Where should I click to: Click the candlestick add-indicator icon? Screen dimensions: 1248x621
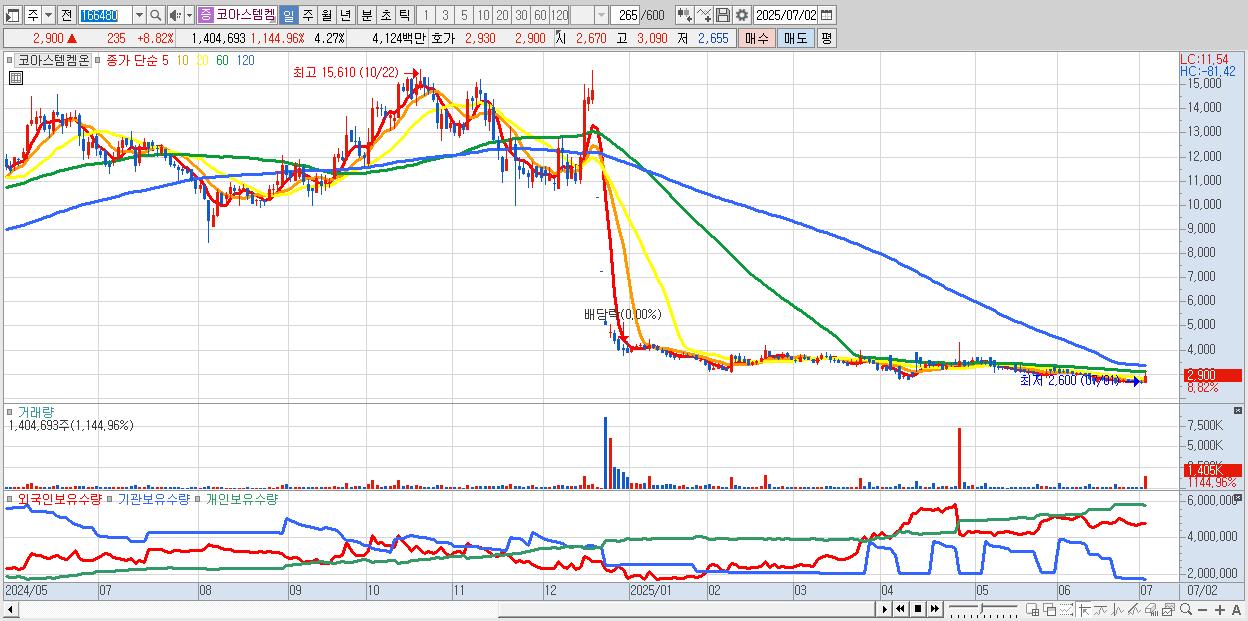pos(684,16)
